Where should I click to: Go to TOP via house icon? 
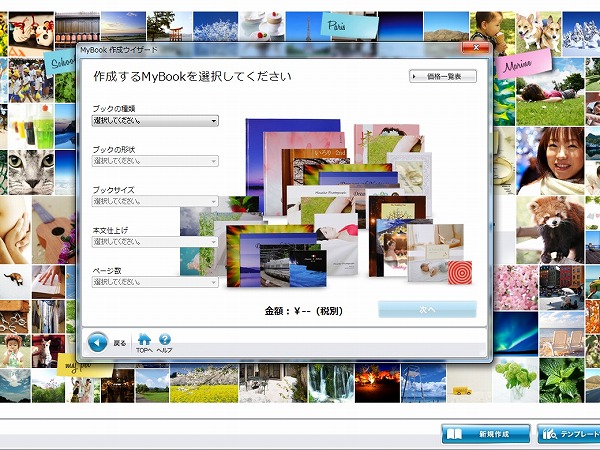pyautogui.click(x=144, y=342)
